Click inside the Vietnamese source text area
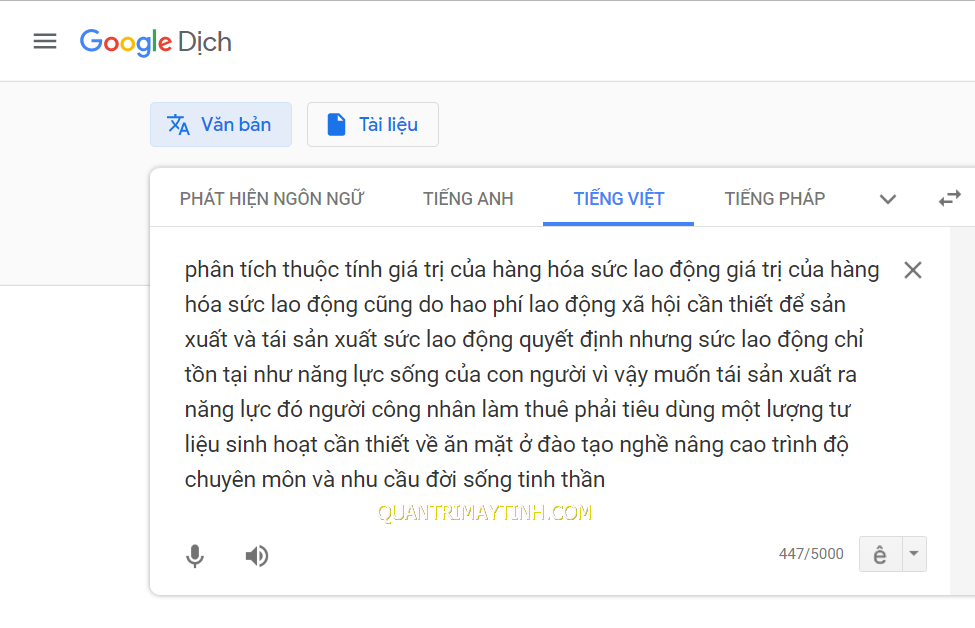 [x=530, y=375]
